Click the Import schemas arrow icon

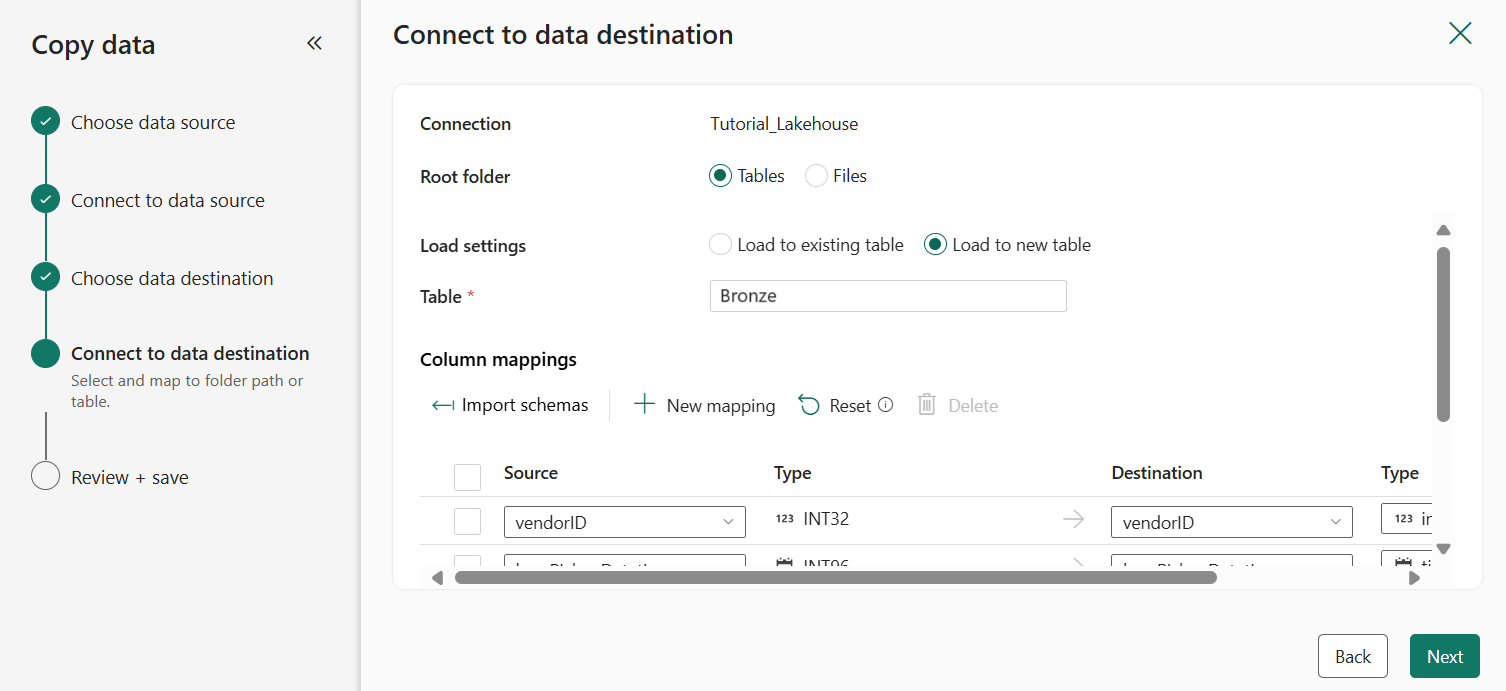click(443, 406)
